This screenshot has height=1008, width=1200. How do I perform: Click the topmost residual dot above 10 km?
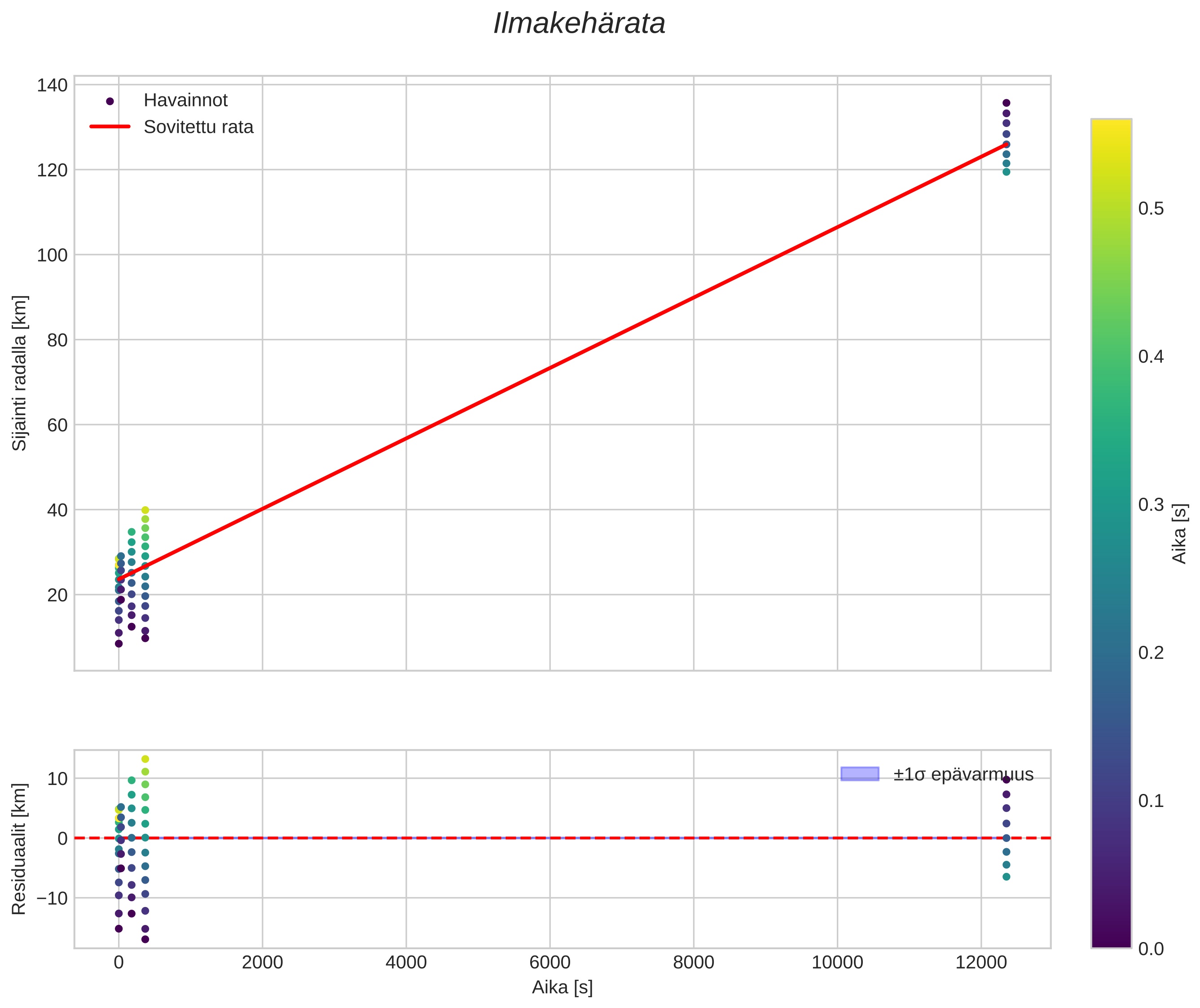pos(145,759)
